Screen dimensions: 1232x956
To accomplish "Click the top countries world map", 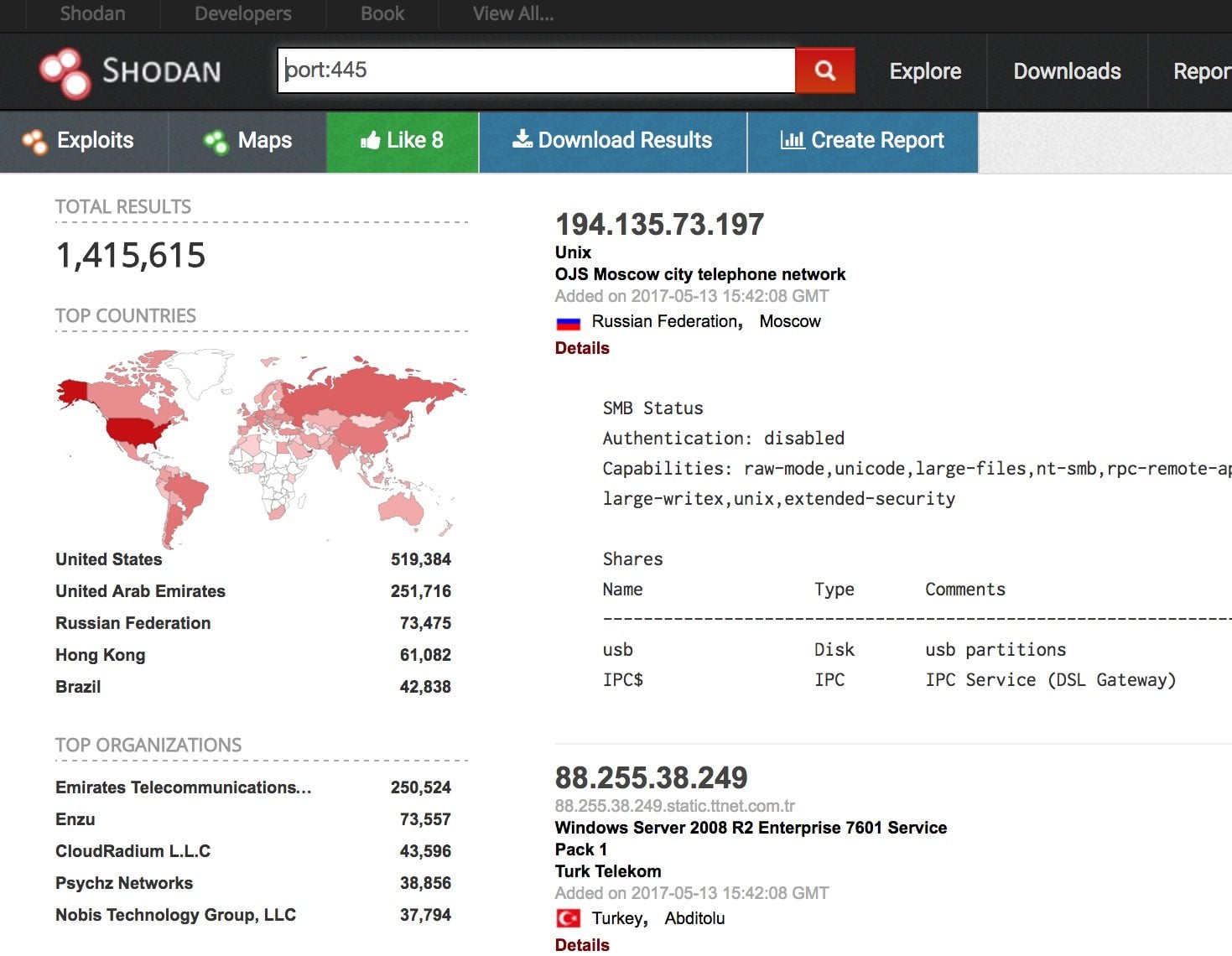I will click(x=260, y=444).
